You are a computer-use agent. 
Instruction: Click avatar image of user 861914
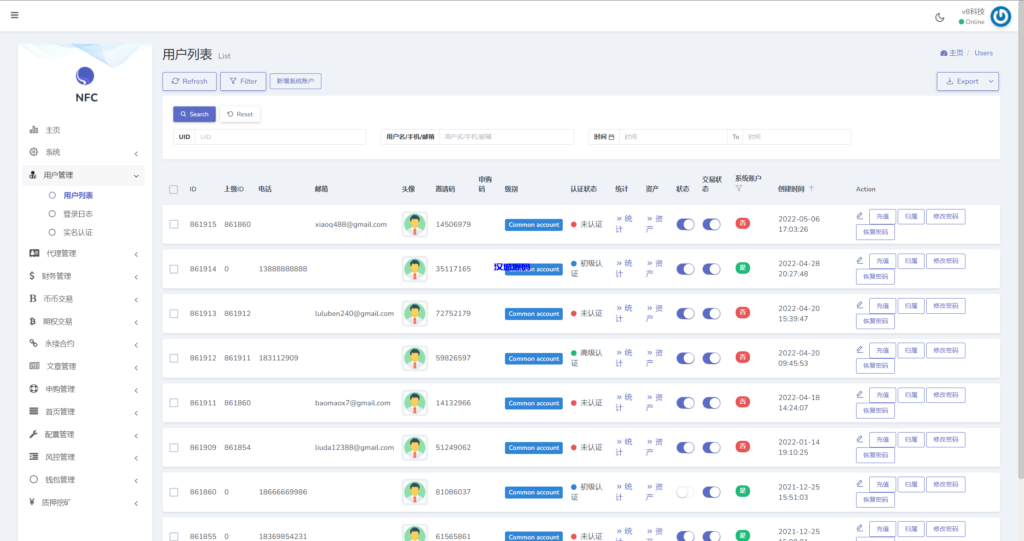(414, 269)
